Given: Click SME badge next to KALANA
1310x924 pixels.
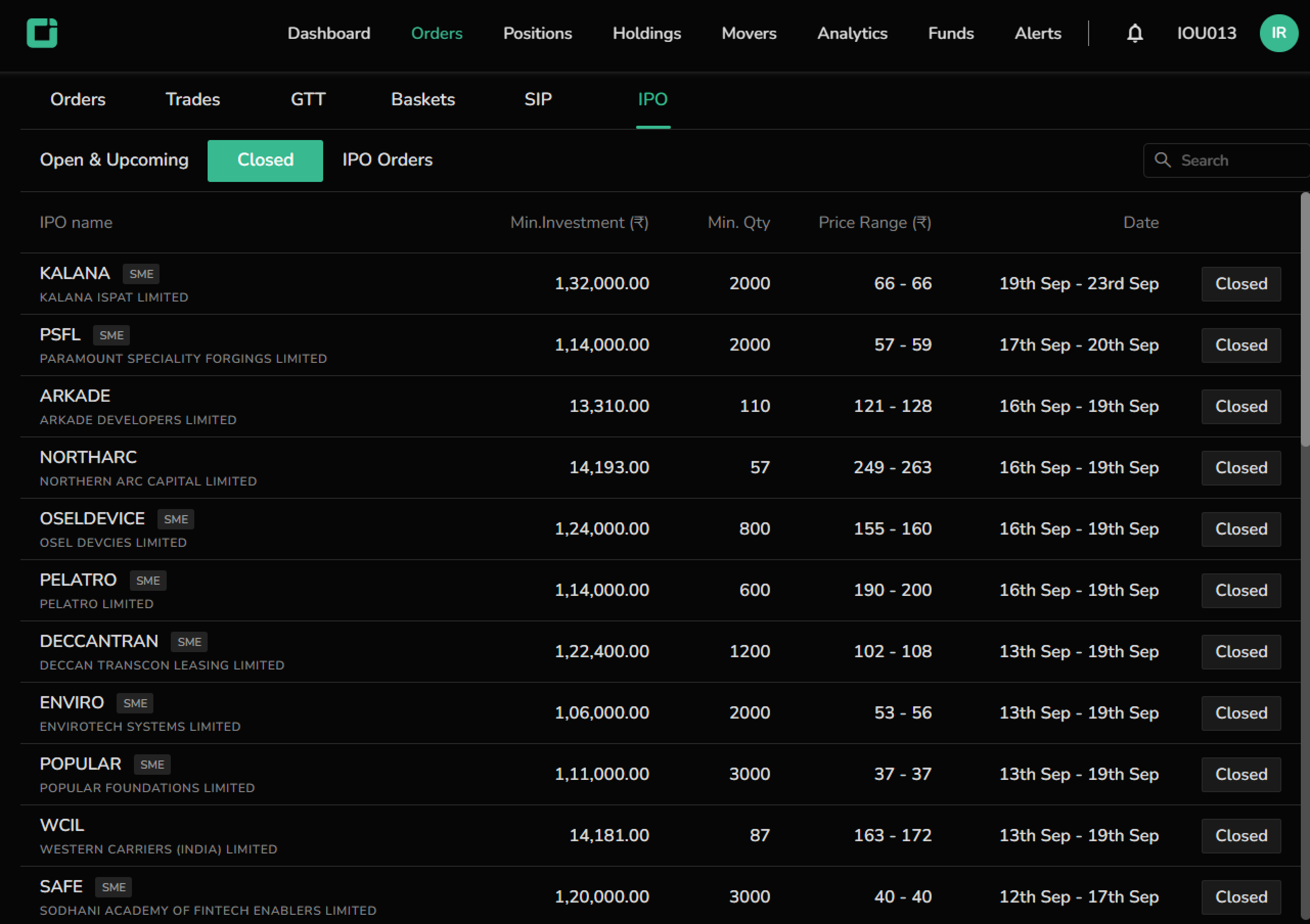Looking at the screenshot, I should pyautogui.click(x=141, y=274).
